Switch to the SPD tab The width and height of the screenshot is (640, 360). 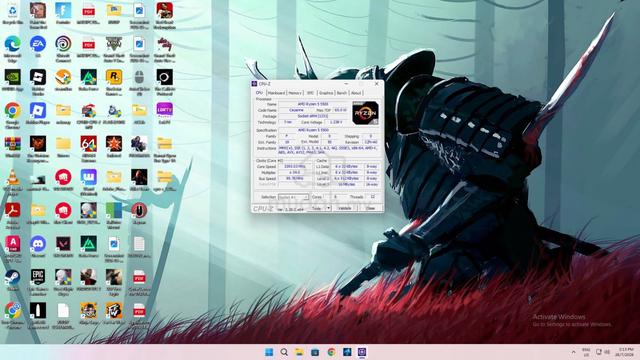310,93
